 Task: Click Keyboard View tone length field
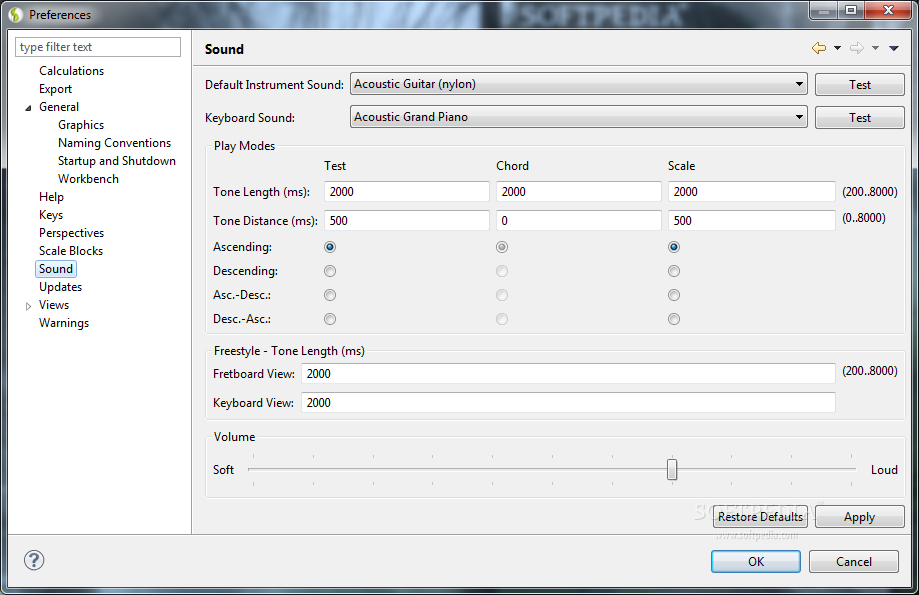tap(569, 403)
